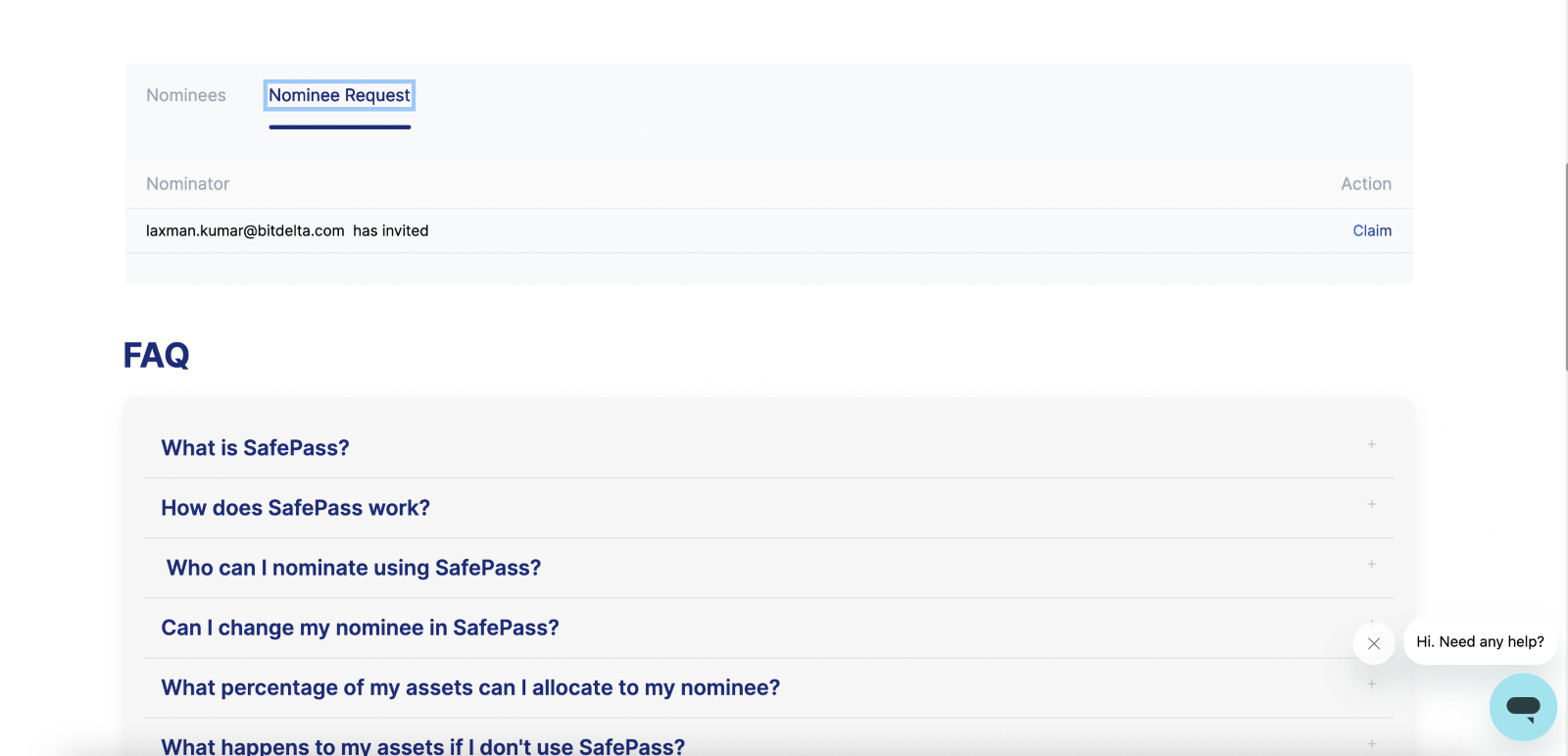Dismiss the 'Need any help?' chat popup
The width and height of the screenshot is (1568, 756).
click(1374, 643)
